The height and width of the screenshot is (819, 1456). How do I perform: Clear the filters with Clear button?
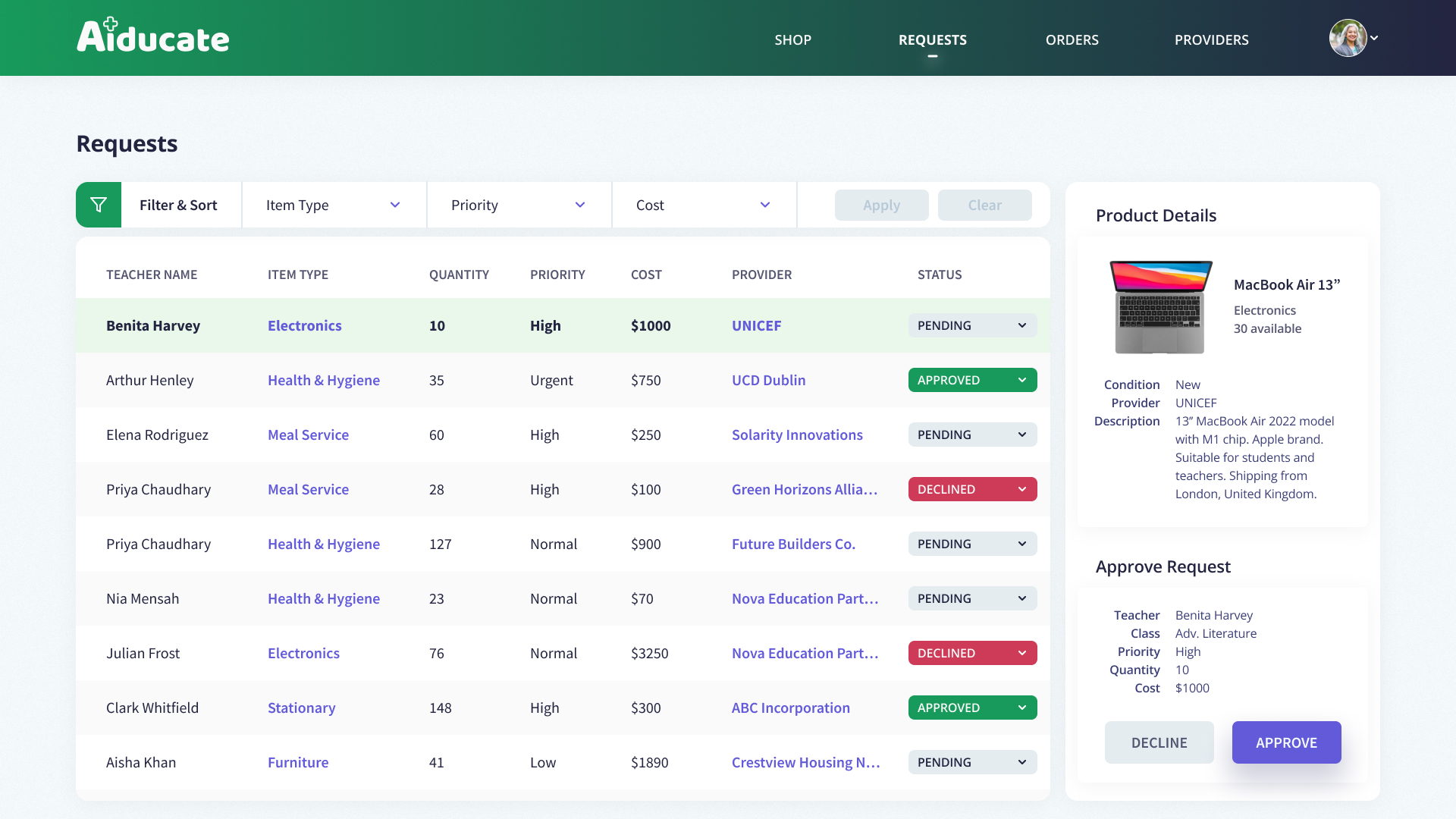(x=984, y=205)
